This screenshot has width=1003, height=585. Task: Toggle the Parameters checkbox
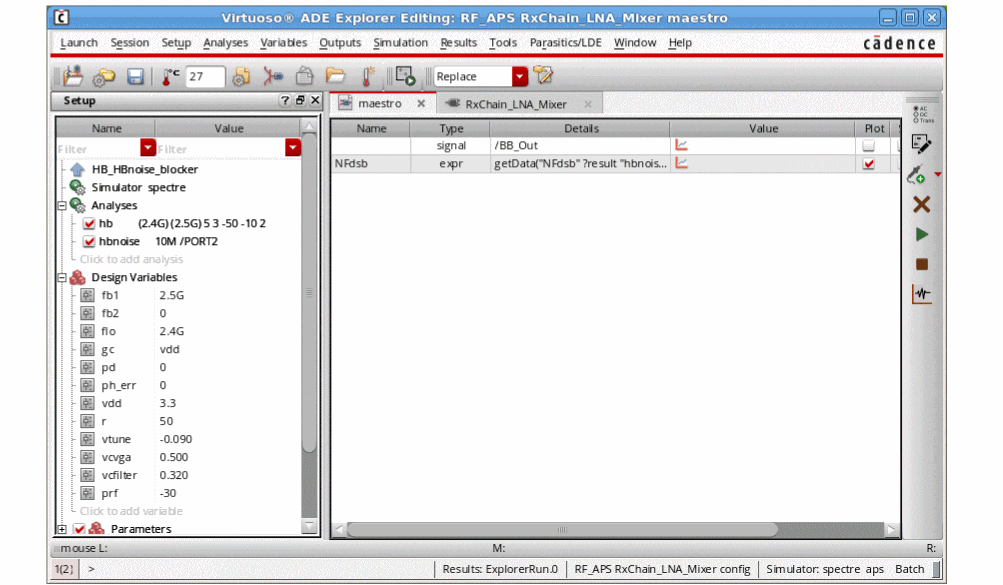[79, 529]
